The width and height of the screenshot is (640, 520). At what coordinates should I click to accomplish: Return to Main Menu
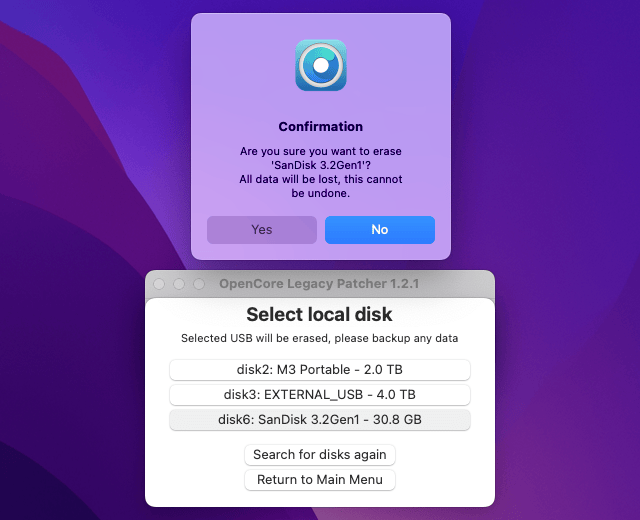point(320,480)
